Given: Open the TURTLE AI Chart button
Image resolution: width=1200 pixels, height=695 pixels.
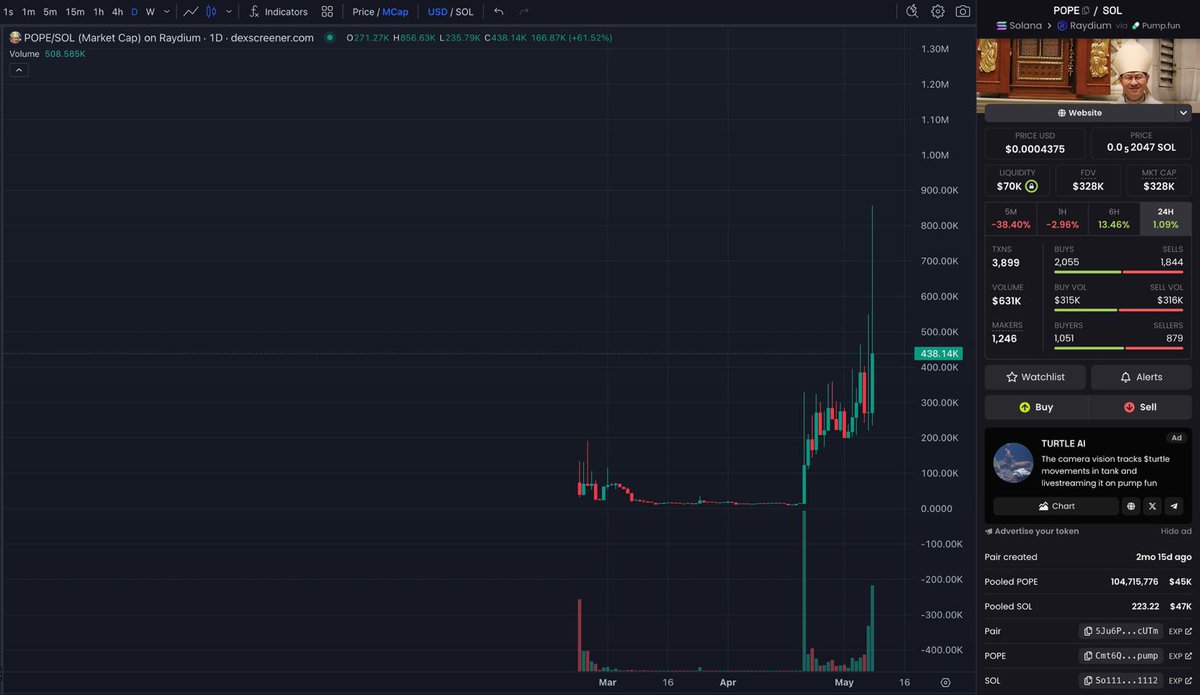Looking at the screenshot, I should coord(1055,506).
